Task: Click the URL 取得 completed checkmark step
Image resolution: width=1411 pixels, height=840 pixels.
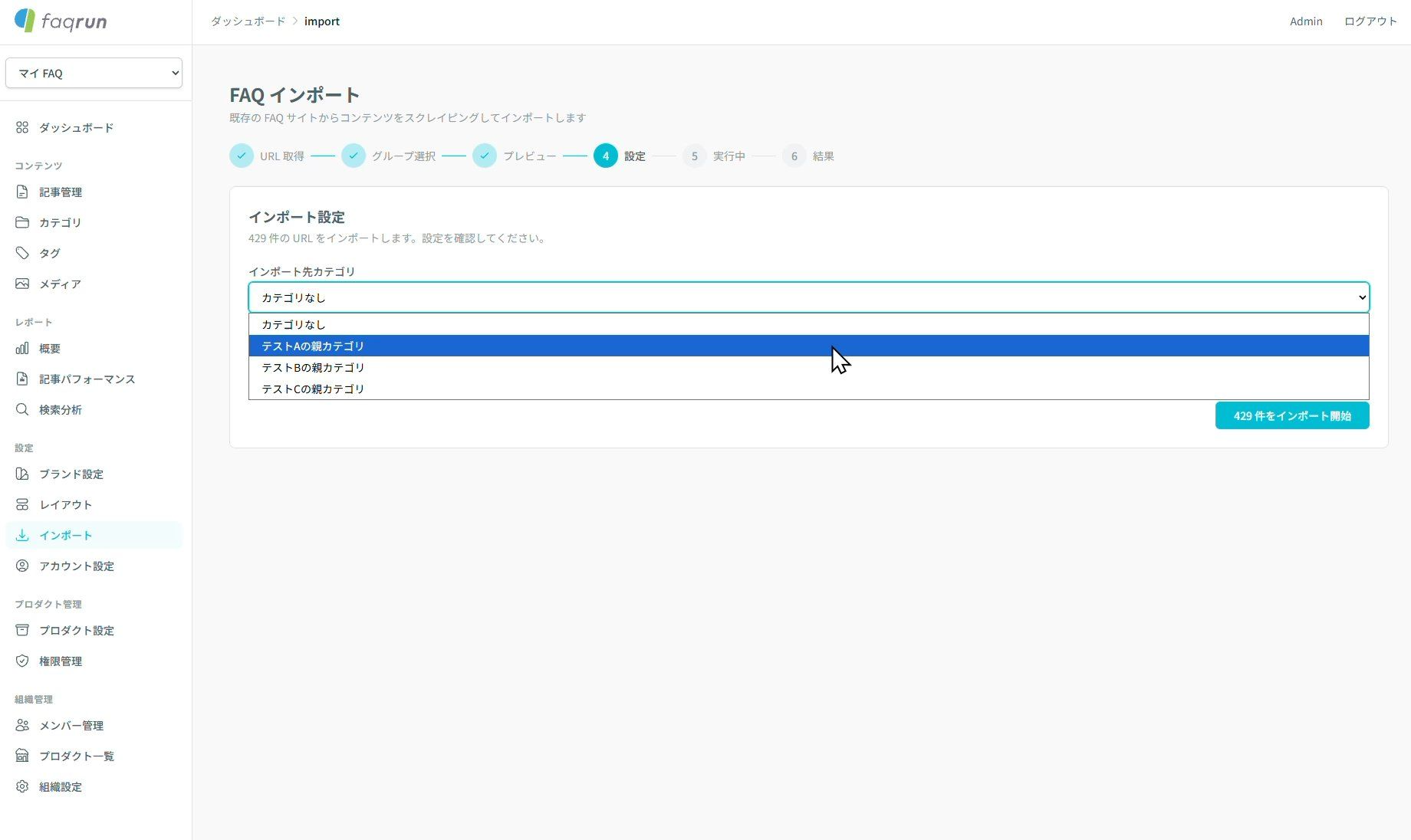Action: (x=242, y=156)
